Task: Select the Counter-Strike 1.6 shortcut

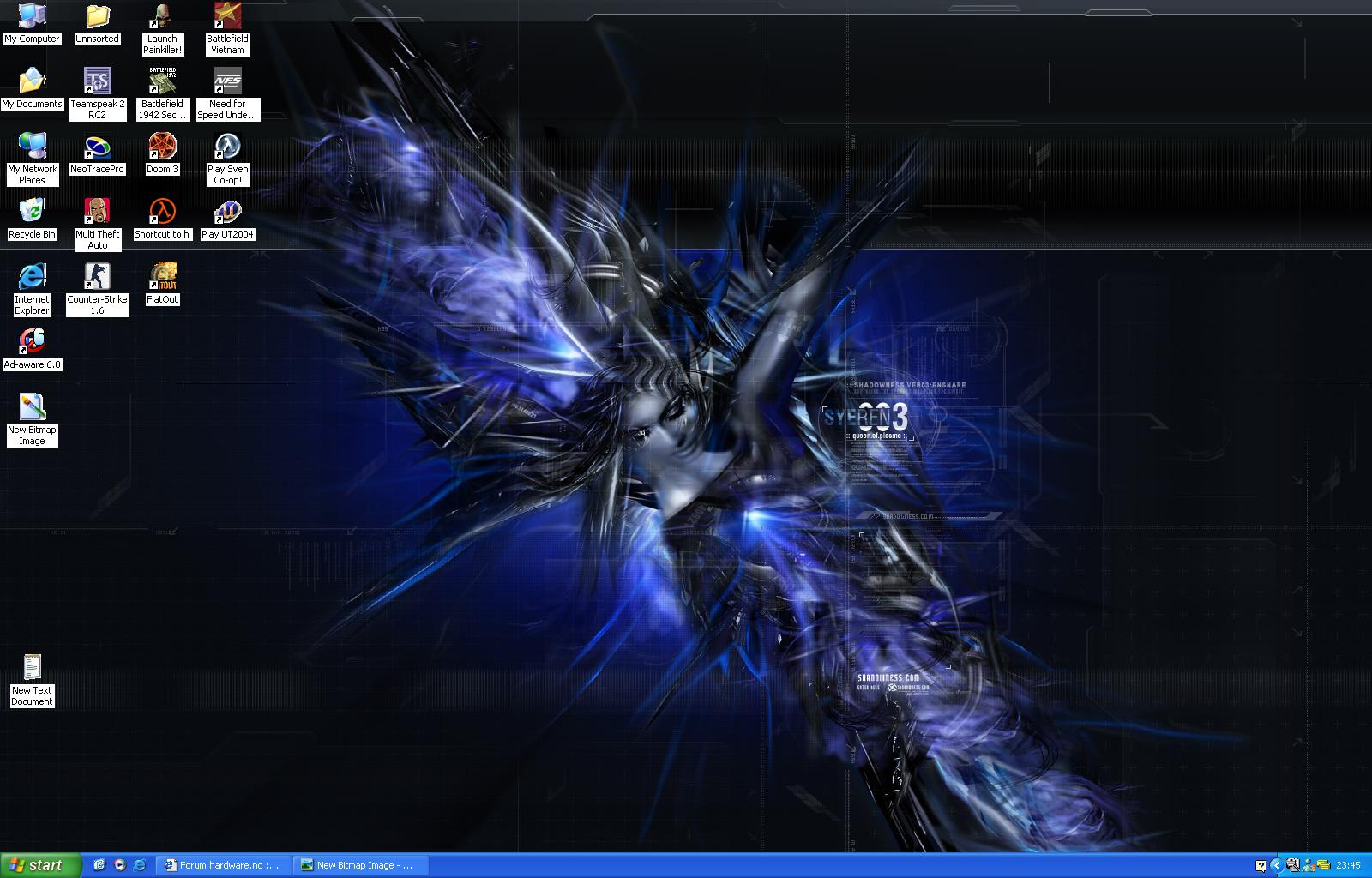Action: tap(97, 289)
